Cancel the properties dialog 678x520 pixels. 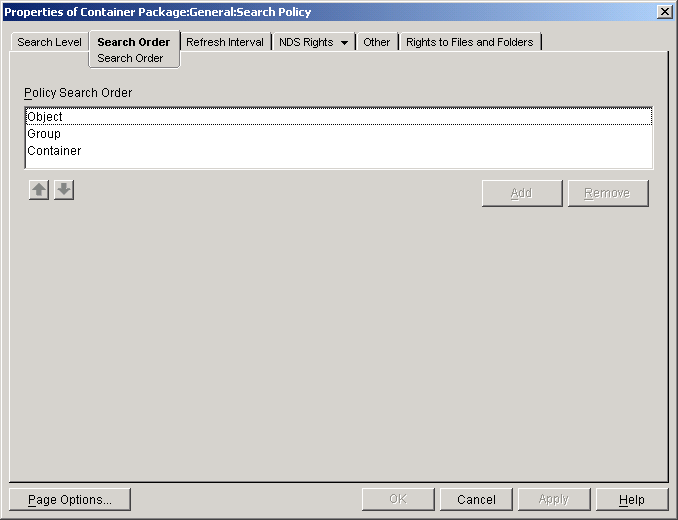pos(476,500)
